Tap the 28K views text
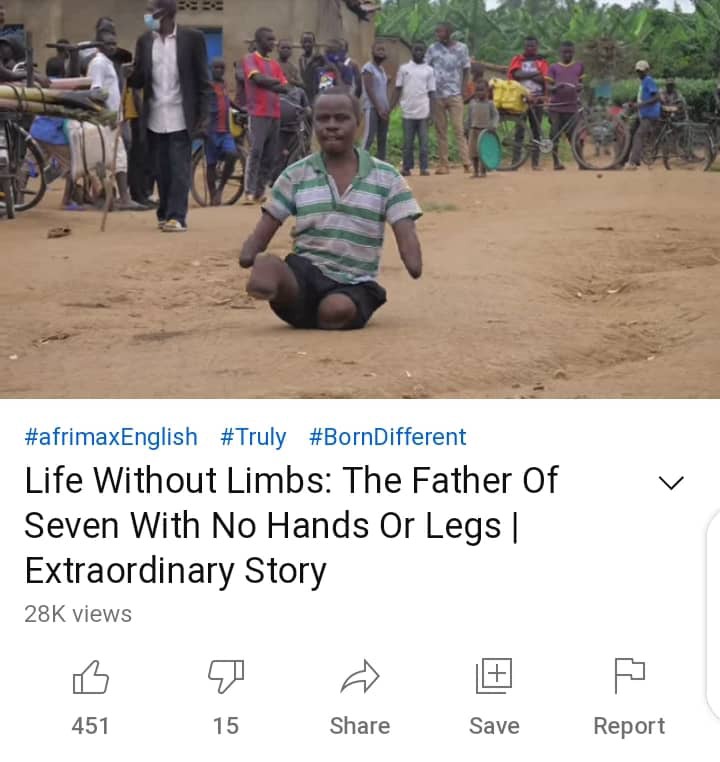Viewport: 720px width, 762px height. coord(78,614)
